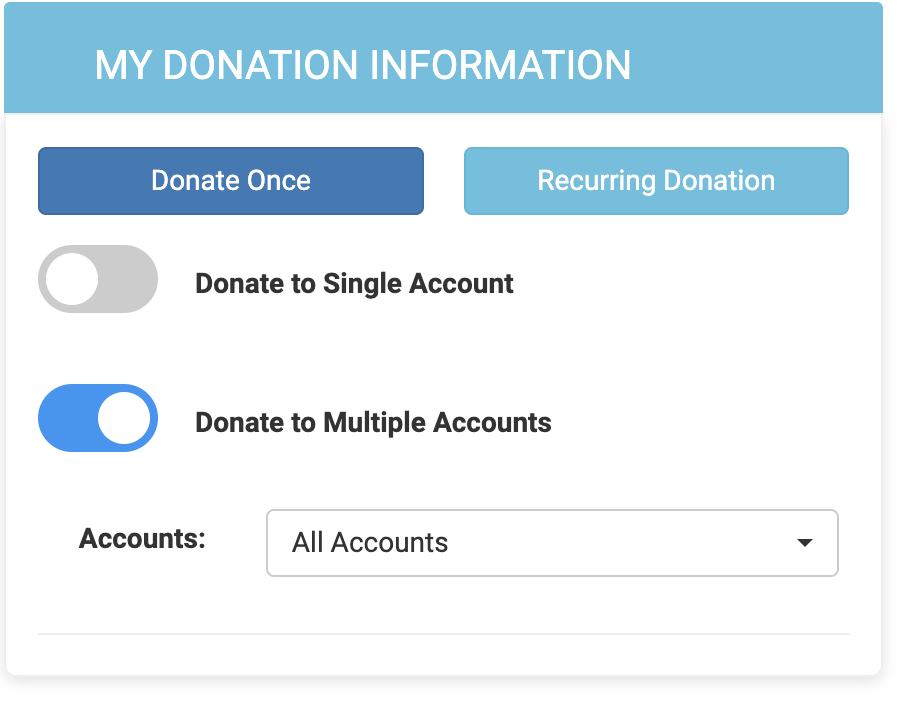Select the Recurring Donation button
The height and width of the screenshot is (714, 918).
[x=656, y=181]
